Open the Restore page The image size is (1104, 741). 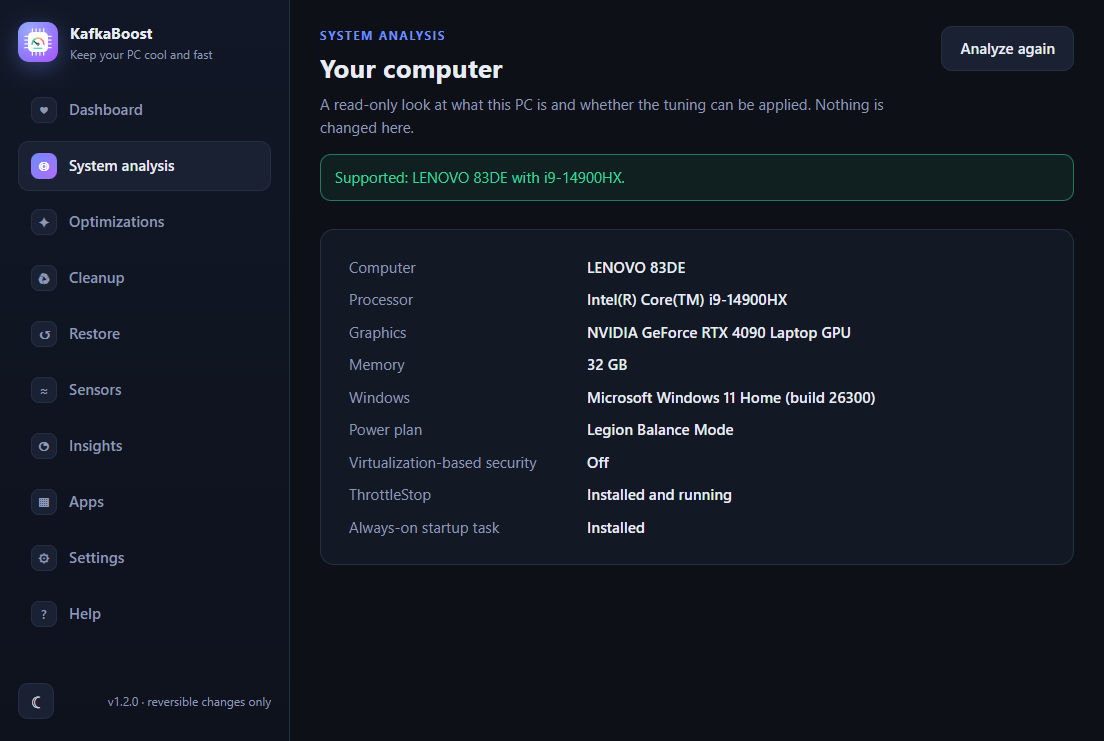[144, 334]
